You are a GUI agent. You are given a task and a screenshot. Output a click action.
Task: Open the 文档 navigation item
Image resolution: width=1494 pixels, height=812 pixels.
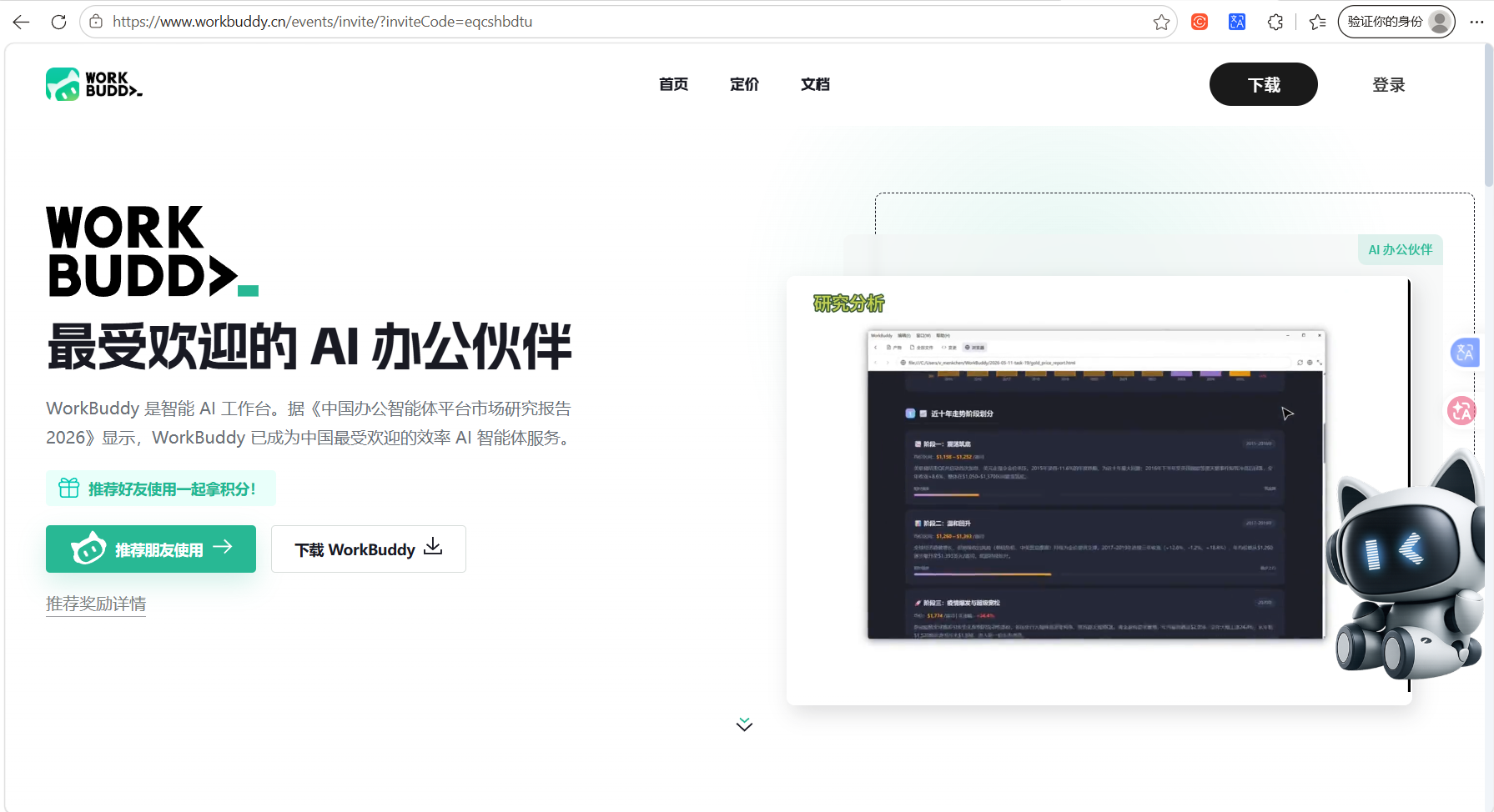[x=815, y=84]
